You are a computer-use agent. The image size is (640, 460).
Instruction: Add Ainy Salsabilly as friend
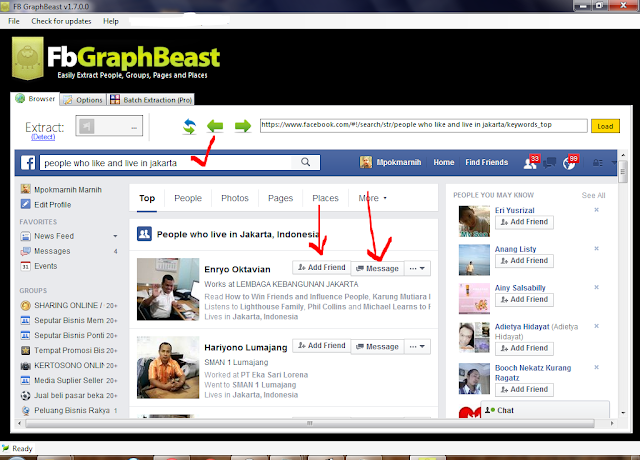tap(524, 300)
